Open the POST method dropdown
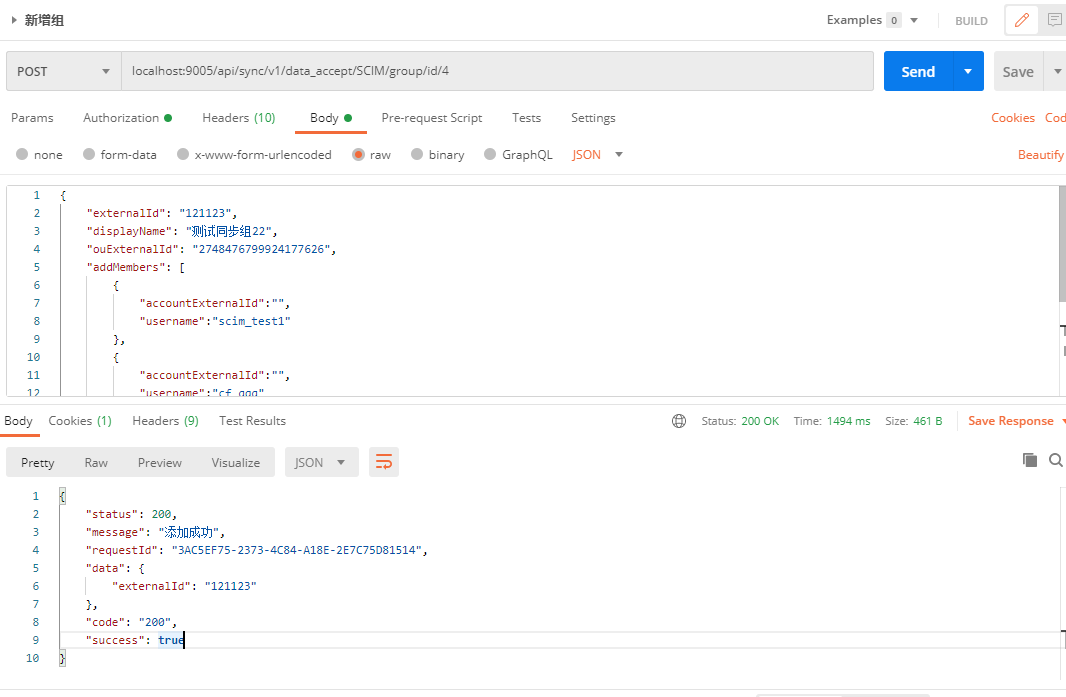The image size is (1066, 697). click(x=63, y=72)
